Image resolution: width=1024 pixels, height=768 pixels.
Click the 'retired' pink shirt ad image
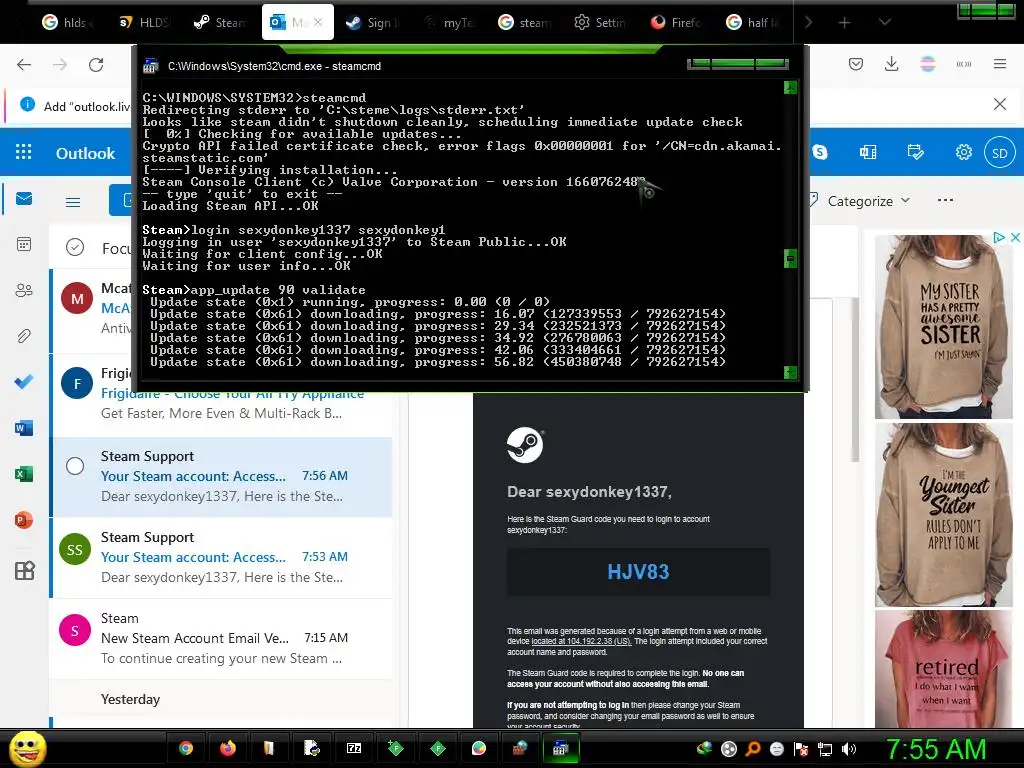point(943,669)
